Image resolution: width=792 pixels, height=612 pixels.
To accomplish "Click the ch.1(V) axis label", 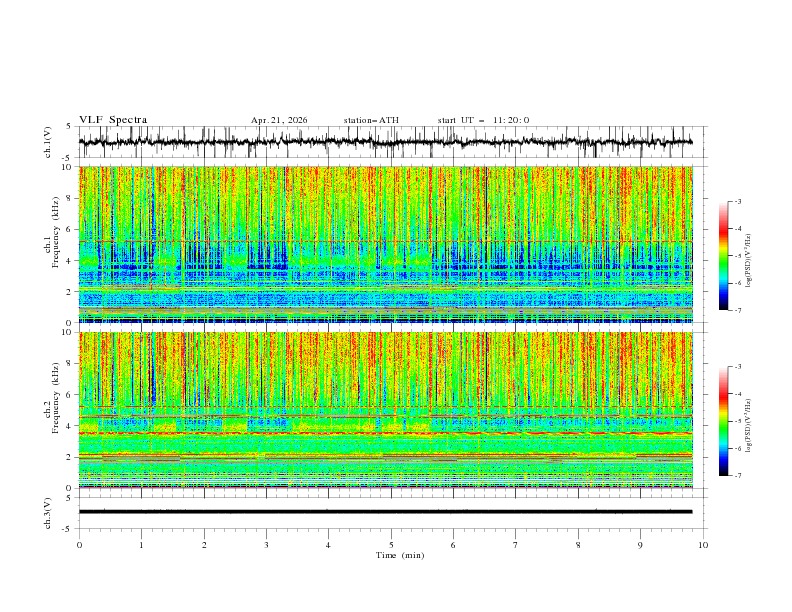I will pyautogui.click(x=47, y=142).
